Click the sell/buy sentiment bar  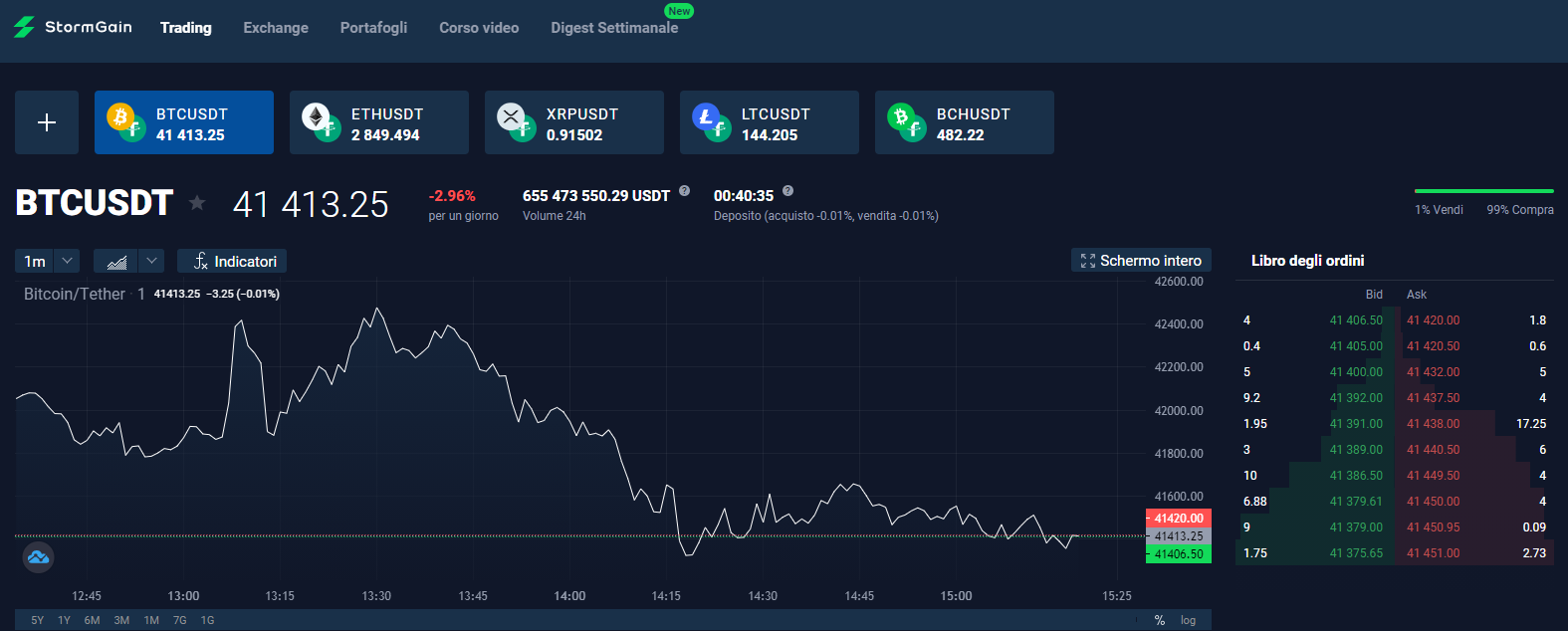click(1484, 190)
